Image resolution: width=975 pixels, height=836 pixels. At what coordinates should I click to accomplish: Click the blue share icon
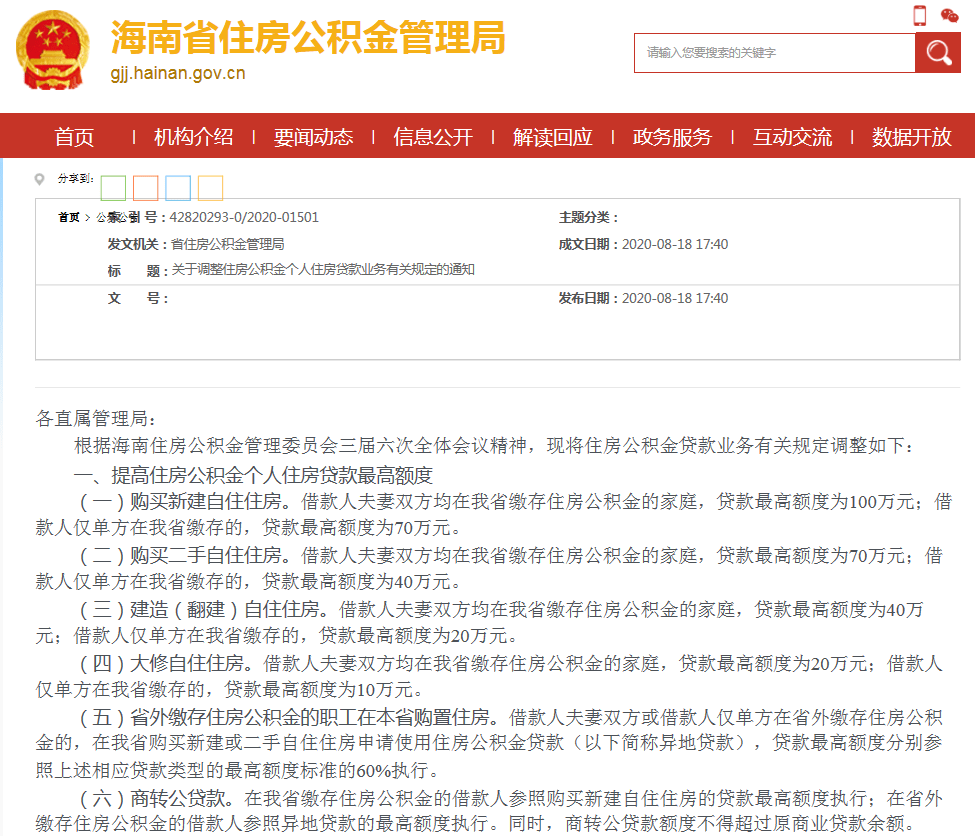click(178, 188)
